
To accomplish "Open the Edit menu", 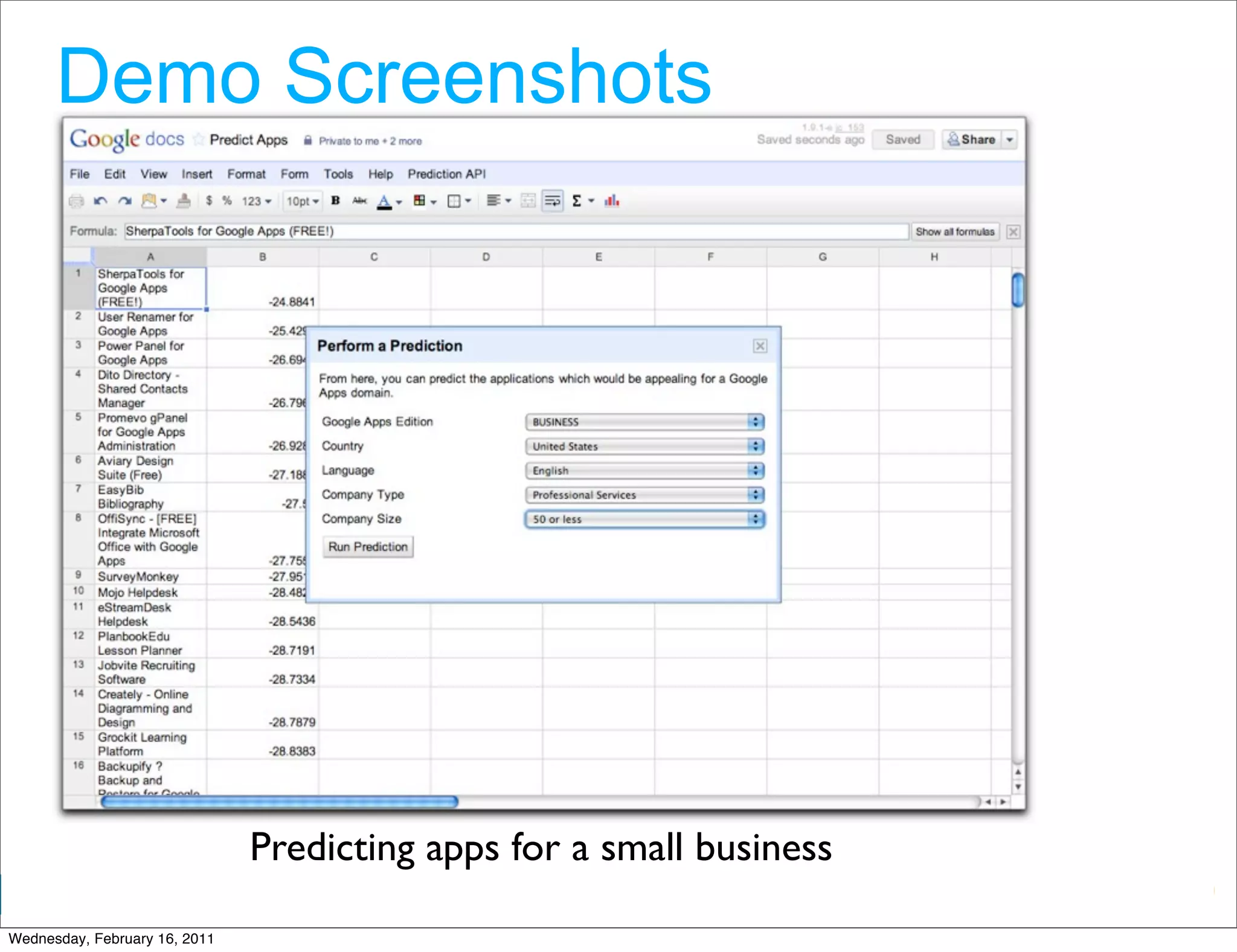I will tap(115, 174).
